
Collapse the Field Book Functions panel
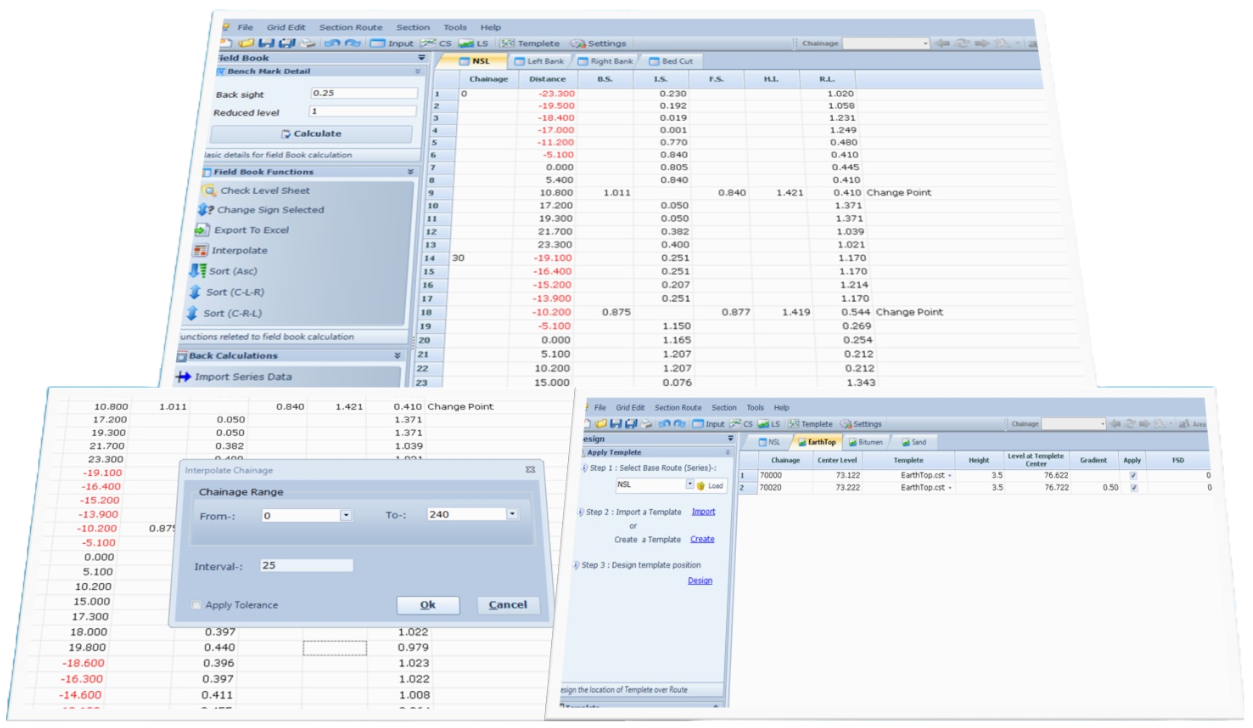(x=410, y=172)
